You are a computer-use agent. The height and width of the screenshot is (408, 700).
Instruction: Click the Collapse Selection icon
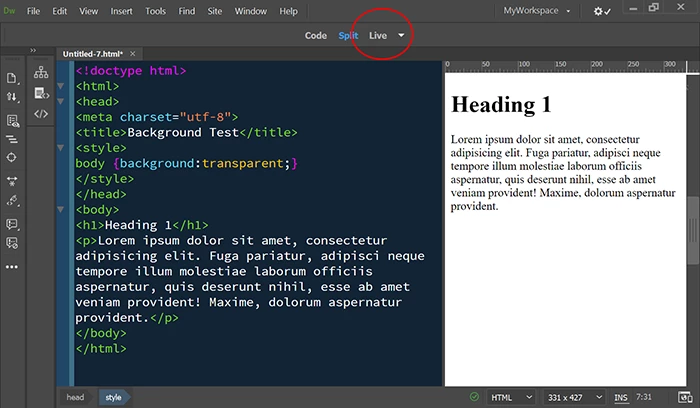(12, 181)
